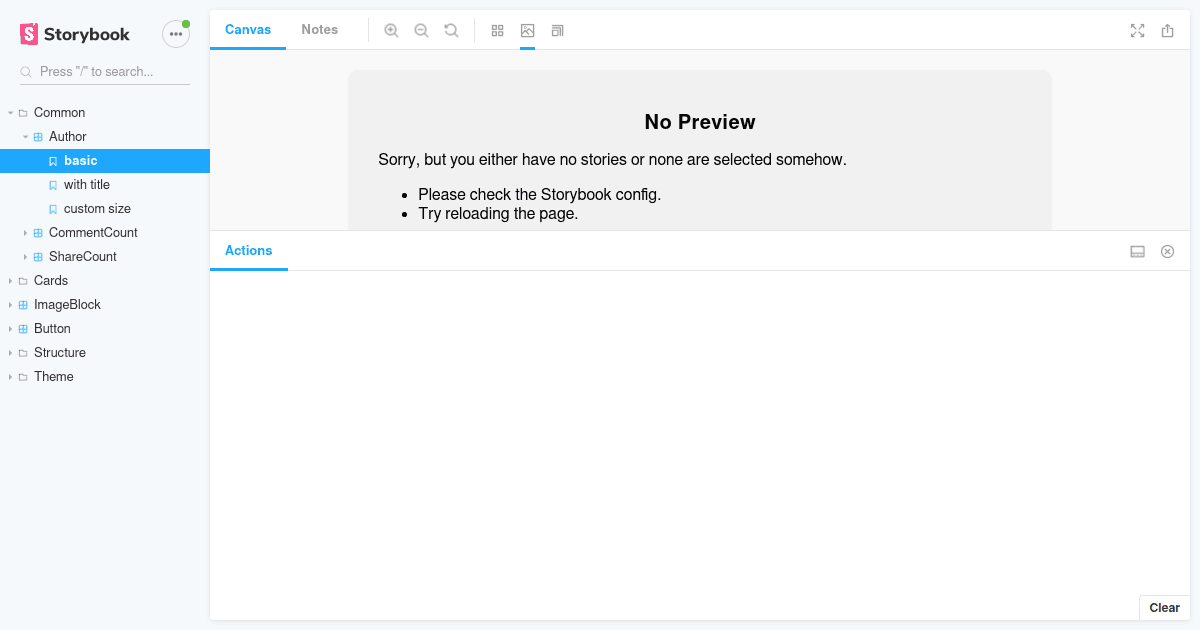Switch to the Notes tab
Screen dimensions: 1200x630
point(319,30)
